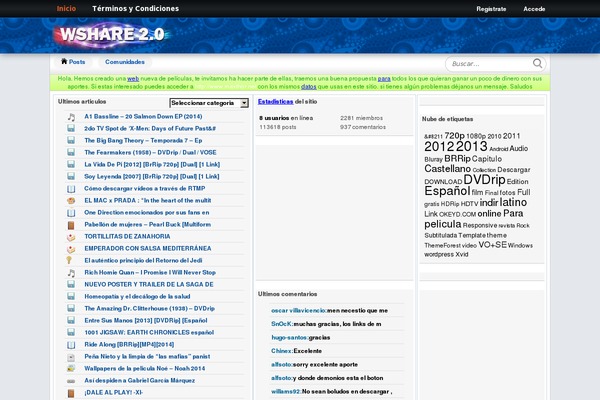Viewport: 600px width, 400px height.
Task: Select the 2013 tag
Action: pyautogui.click(x=471, y=146)
